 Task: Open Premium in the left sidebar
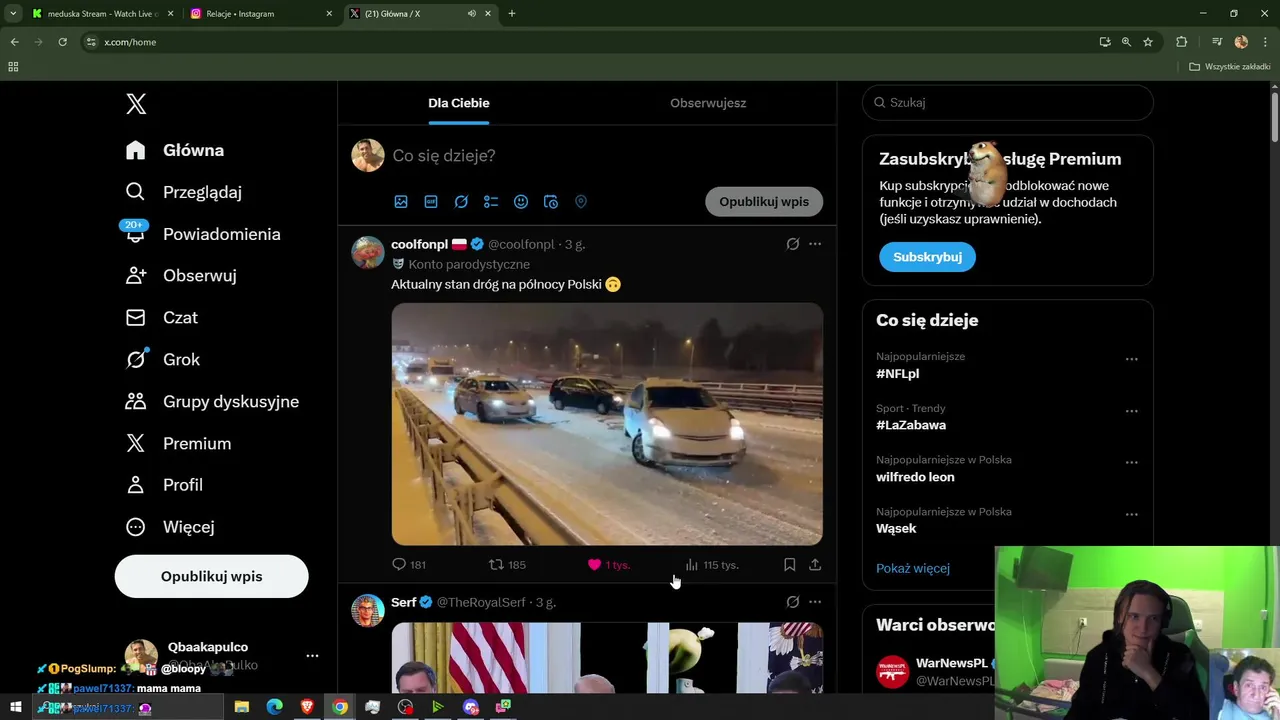pyautogui.click(x=178, y=444)
